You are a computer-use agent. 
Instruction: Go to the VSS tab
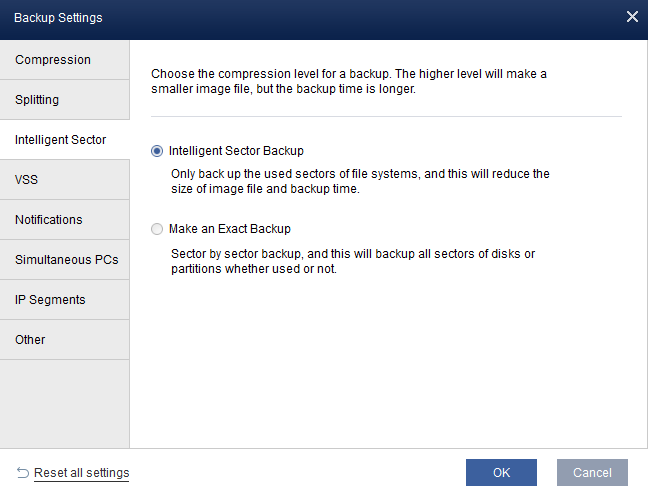click(65, 180)
